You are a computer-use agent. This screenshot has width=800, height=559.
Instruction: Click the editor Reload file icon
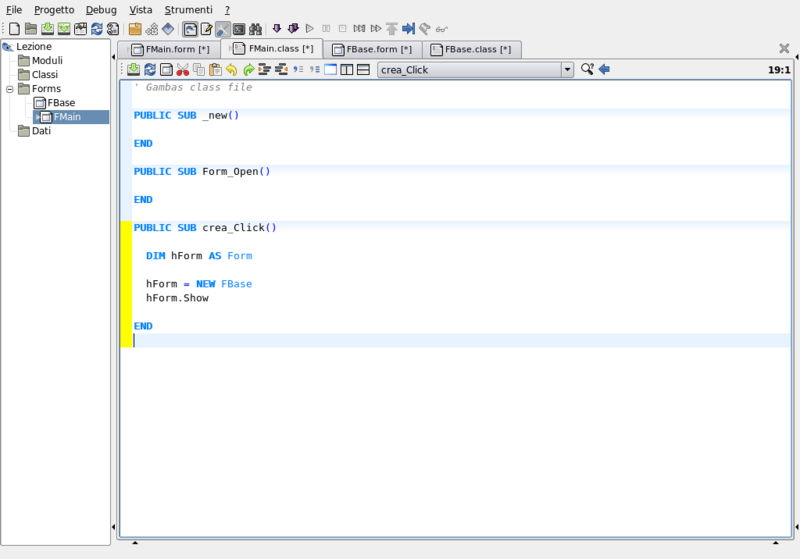[x=150, y=69]
